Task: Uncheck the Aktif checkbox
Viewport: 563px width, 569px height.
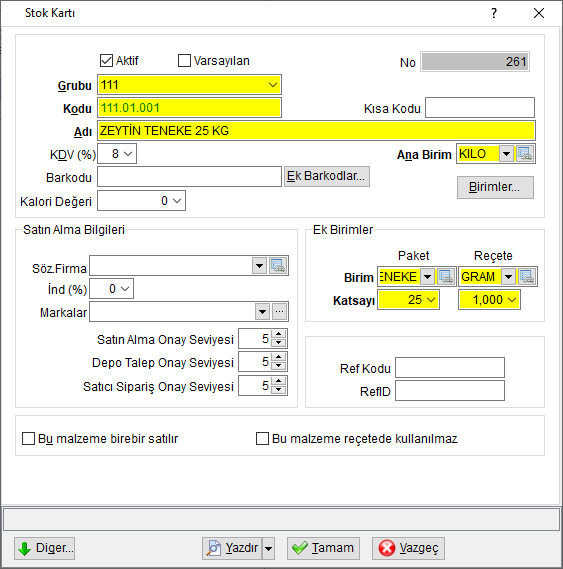Action: (106, 61)
